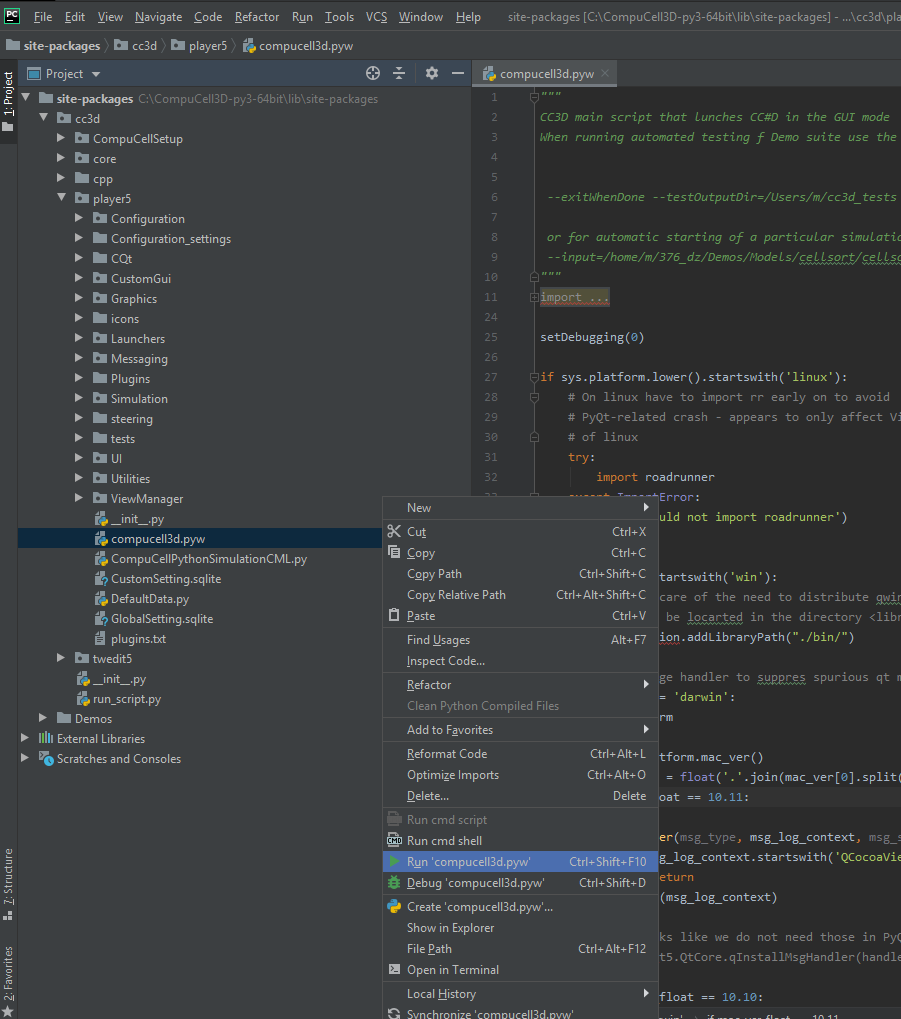Select the compucell3d.pyw editor tab
901x1019 pixels.
(x=546, y=73)
